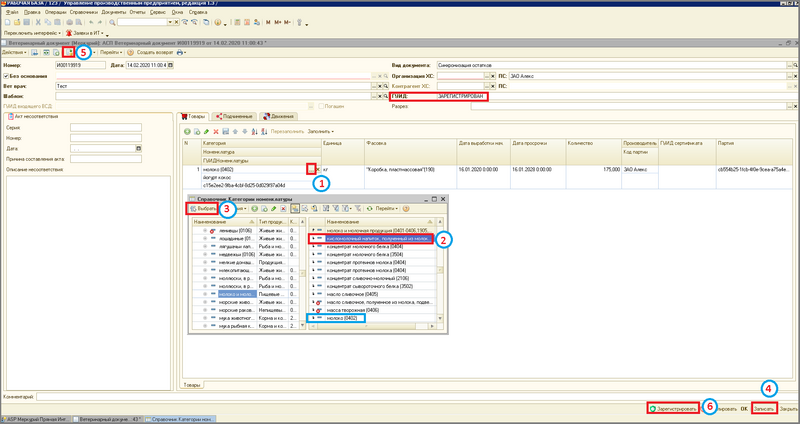Image resolution: width=800 pixels, height=424 pixels.
Task: Select the Товары tab
Action: [x=193, y=116]
